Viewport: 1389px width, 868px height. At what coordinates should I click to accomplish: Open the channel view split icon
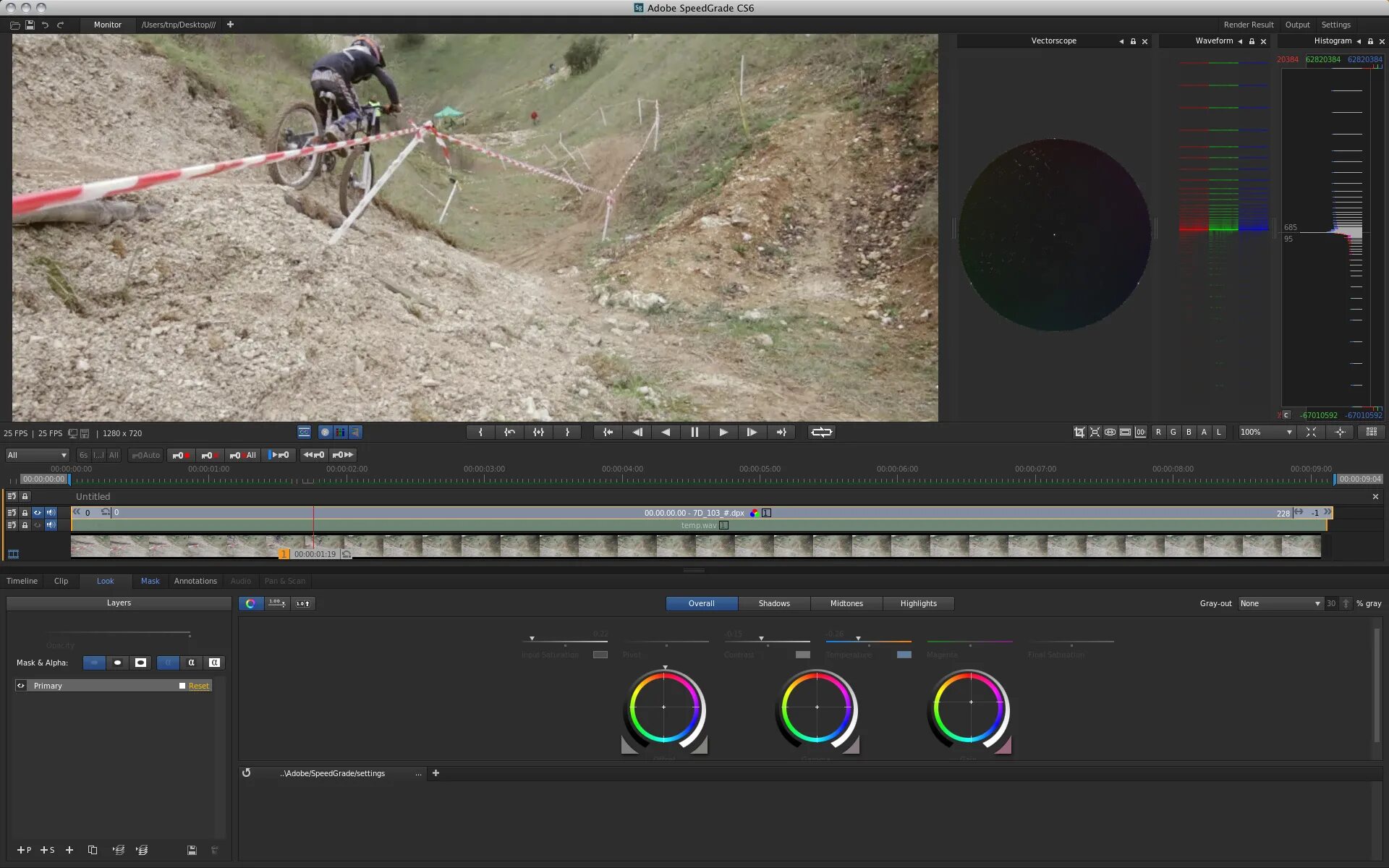pos(1110,432)
